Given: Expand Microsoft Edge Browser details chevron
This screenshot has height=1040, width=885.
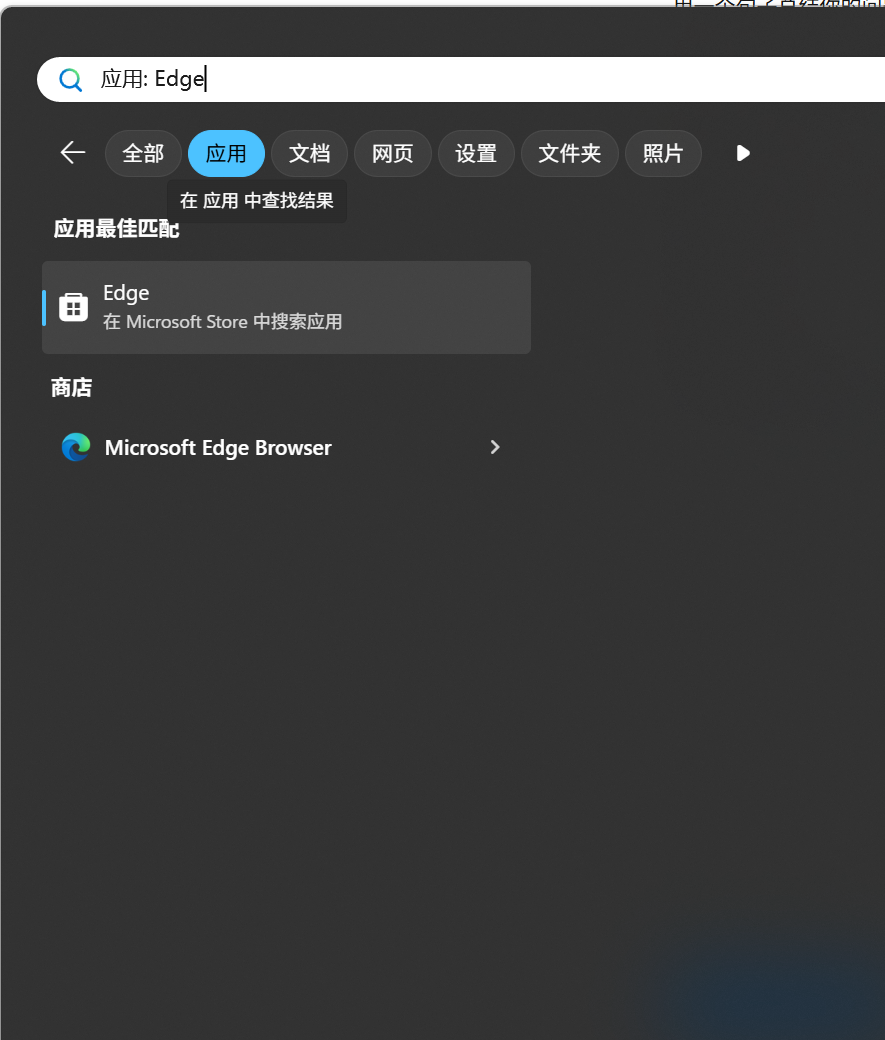Looking at the screenshot, I should (495, 447).
